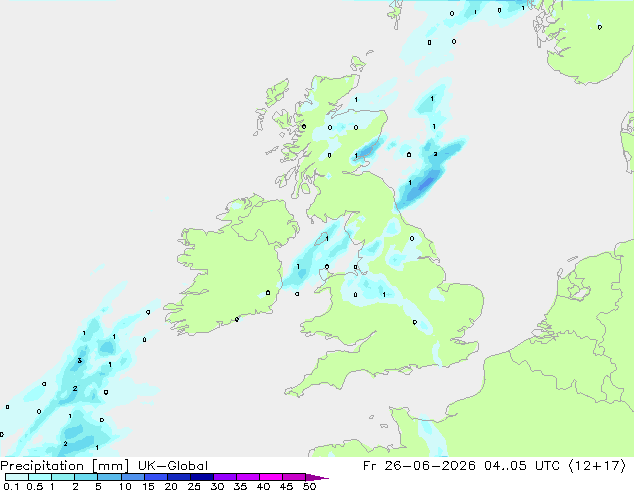
Task: Click the "04..05 UTC" time text
Action: pos(522,466)
